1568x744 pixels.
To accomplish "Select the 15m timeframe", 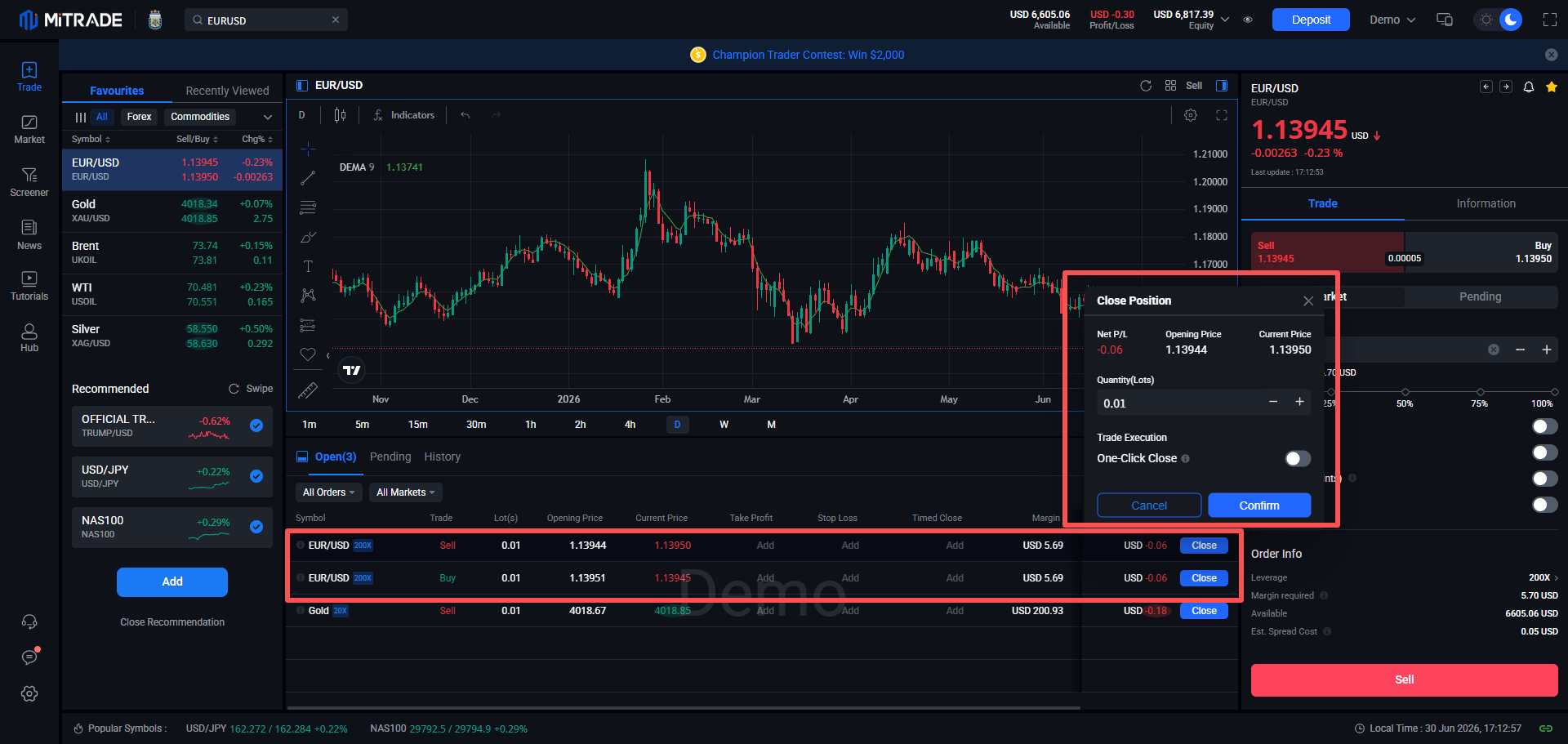I will click(418, 425).
